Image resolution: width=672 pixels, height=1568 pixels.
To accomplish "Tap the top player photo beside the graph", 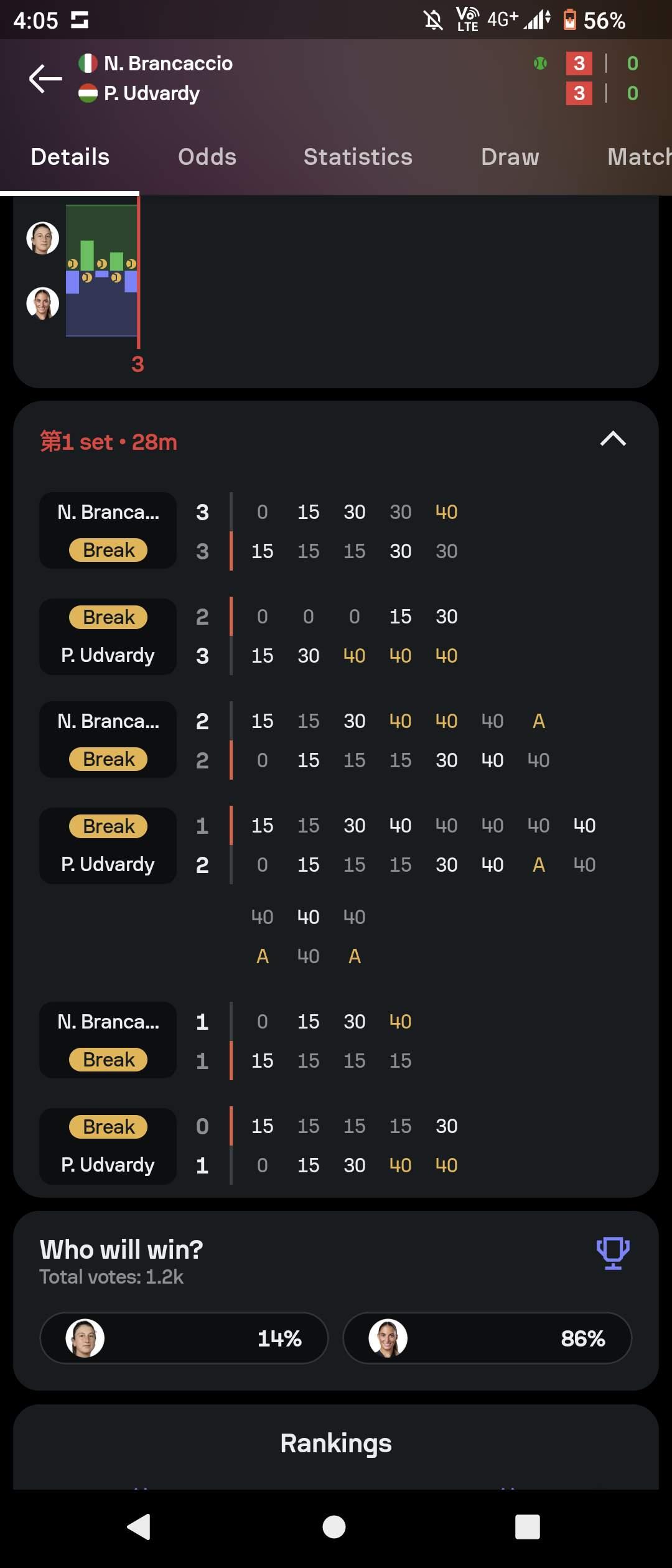I will (43, 238).
